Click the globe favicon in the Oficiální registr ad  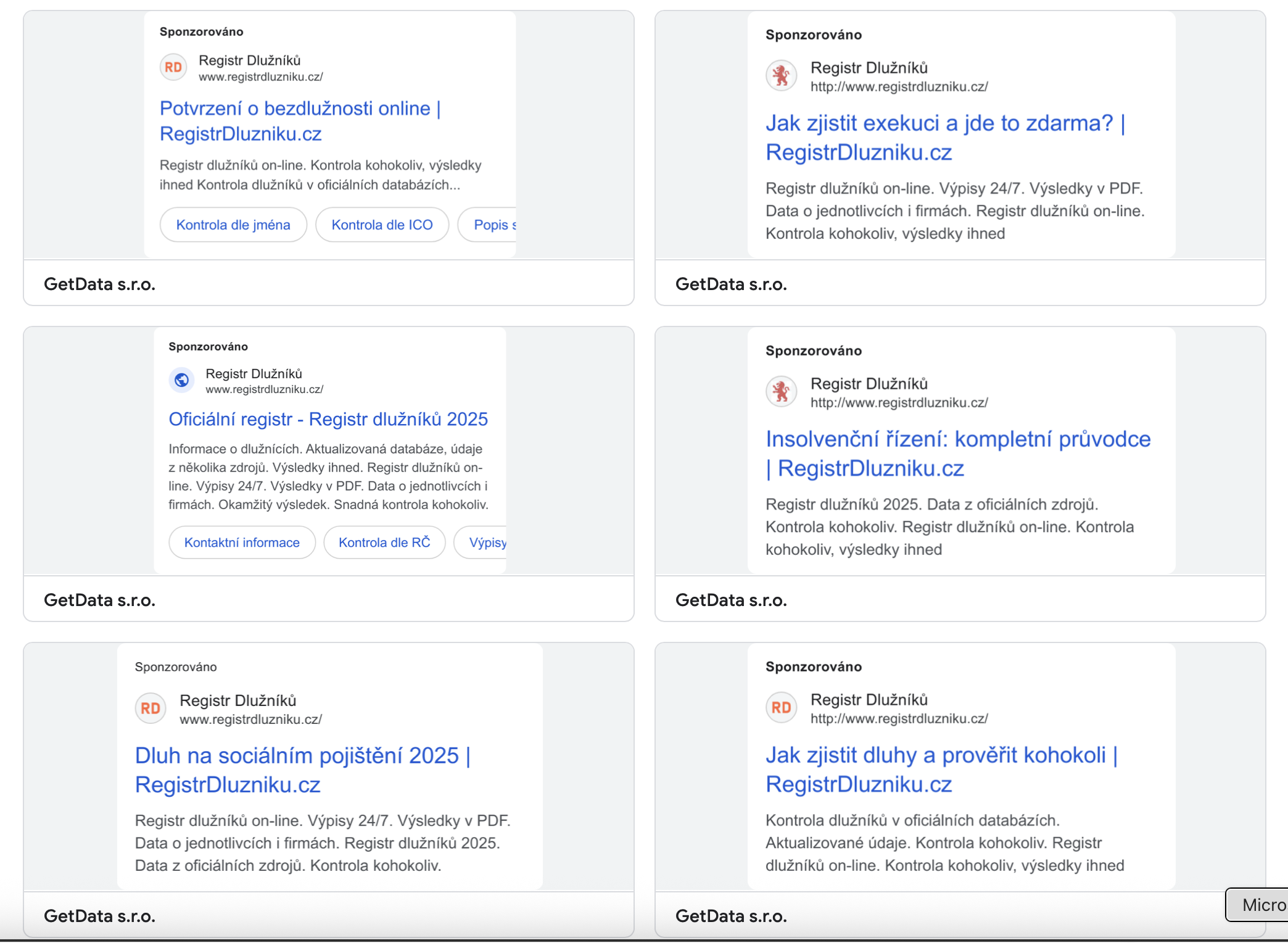182,380
